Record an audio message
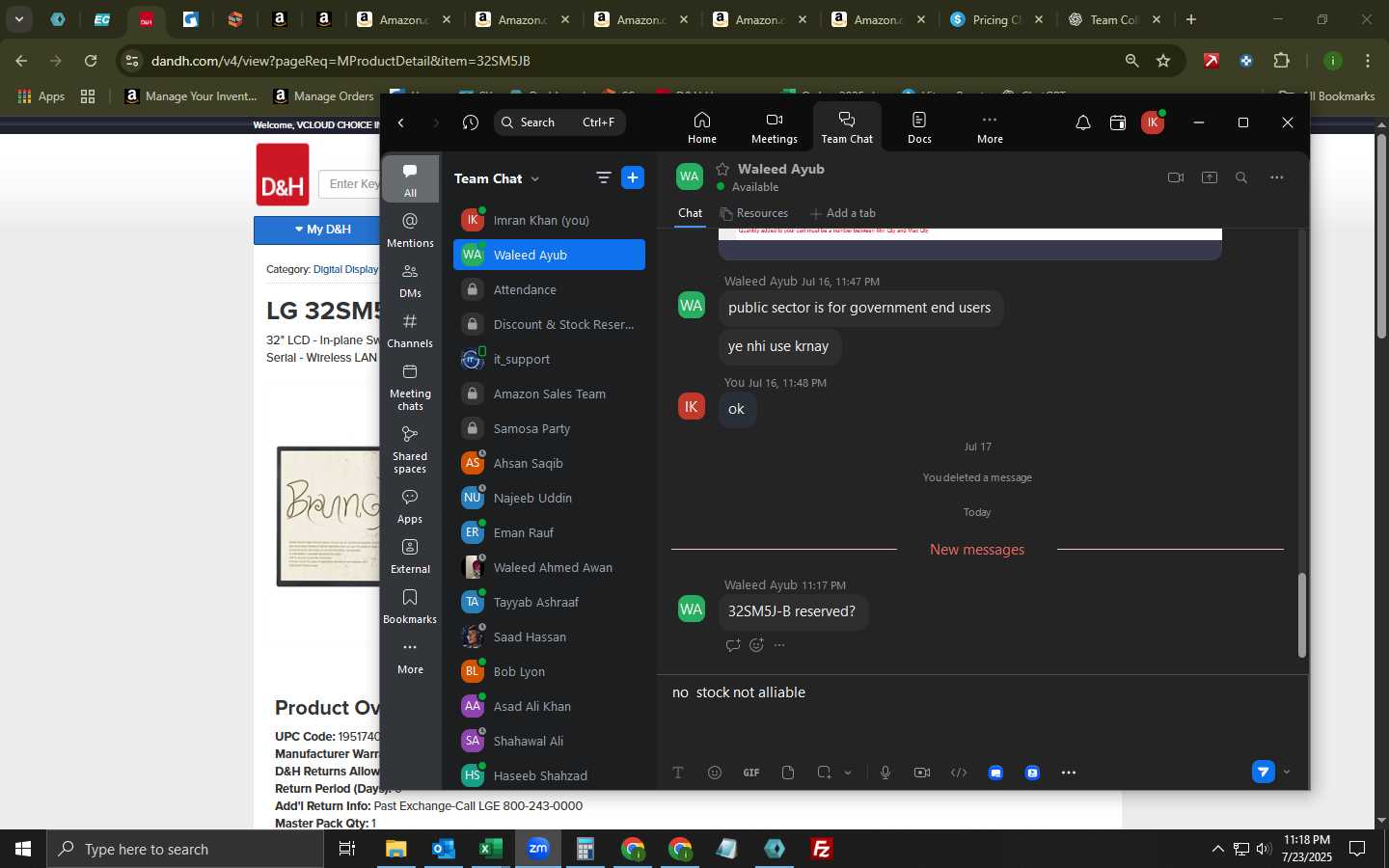The image size is (1389, 868). tap(885, 773)
